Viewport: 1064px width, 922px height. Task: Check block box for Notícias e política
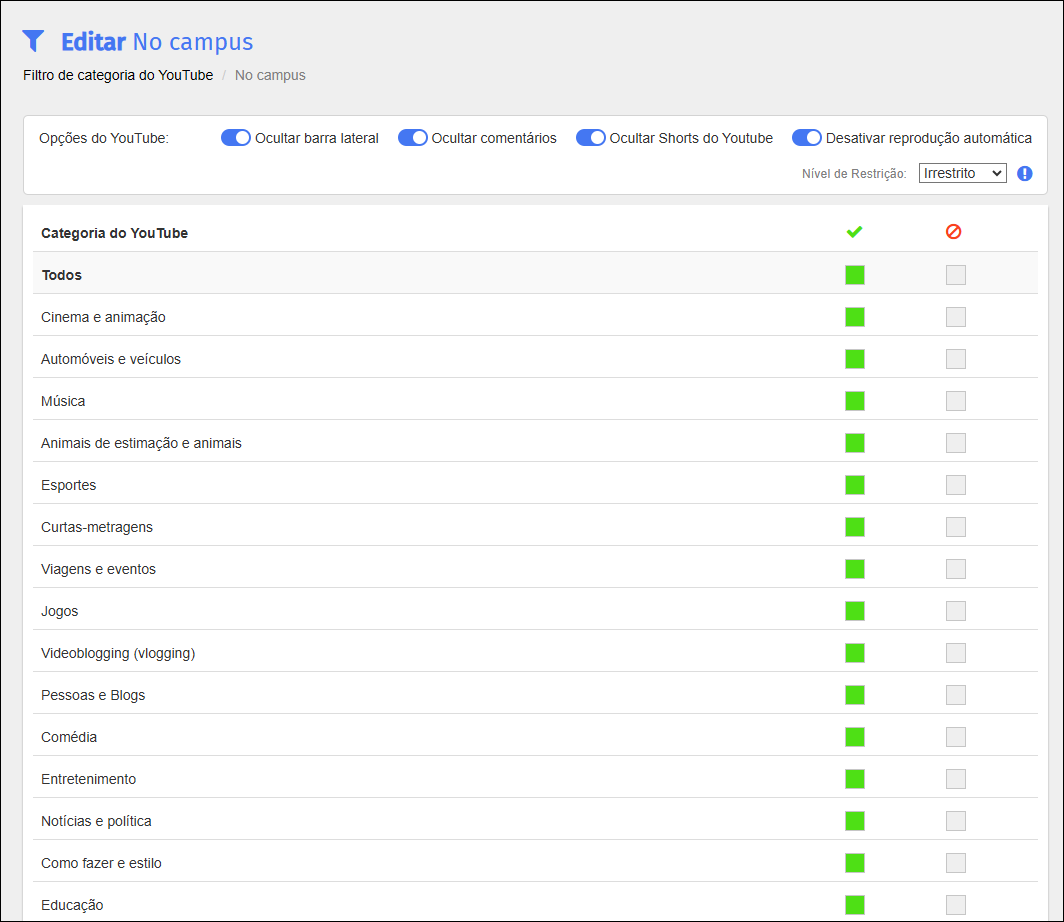coord(955,822)
